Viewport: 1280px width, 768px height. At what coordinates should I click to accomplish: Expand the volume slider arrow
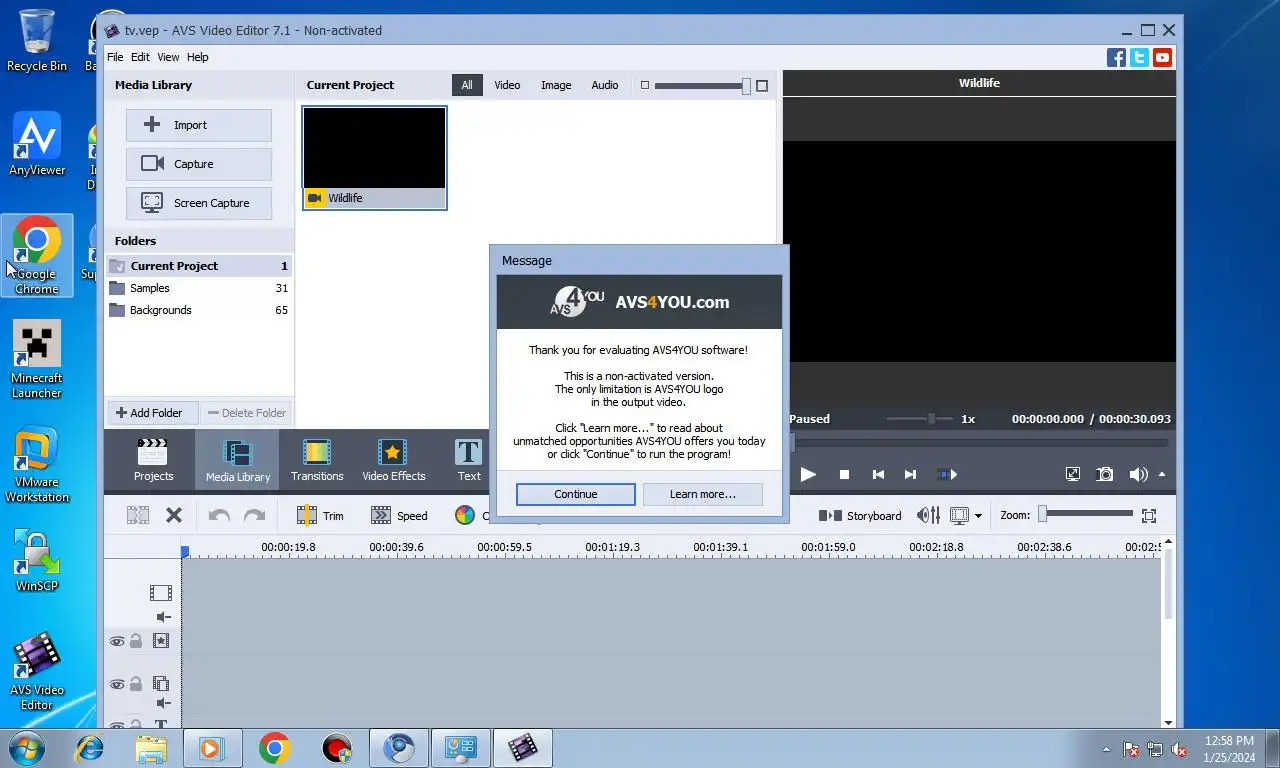pyautogui.click(x=1162, y=475)
